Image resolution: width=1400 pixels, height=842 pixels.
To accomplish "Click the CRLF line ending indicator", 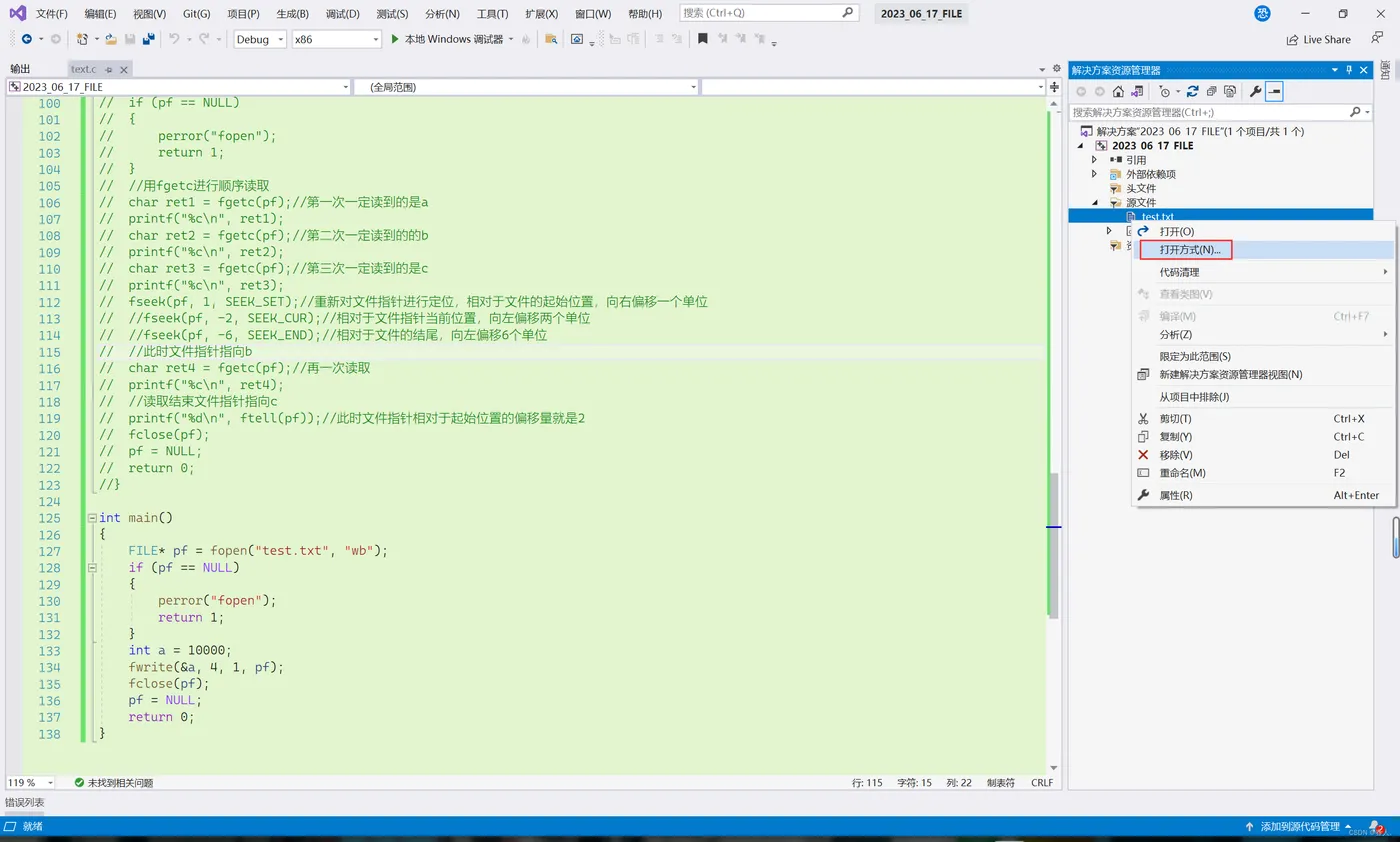I will (x=1042, y=783).
